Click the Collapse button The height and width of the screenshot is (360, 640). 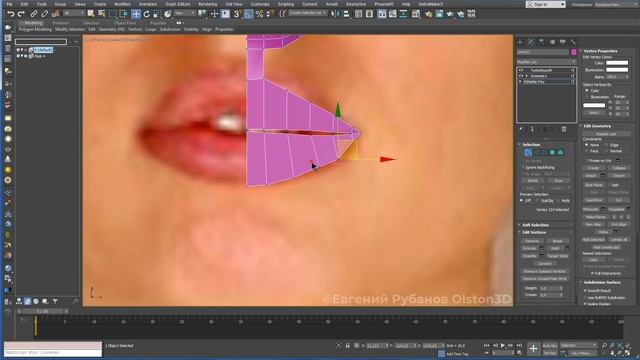click(x=619, y=168)
